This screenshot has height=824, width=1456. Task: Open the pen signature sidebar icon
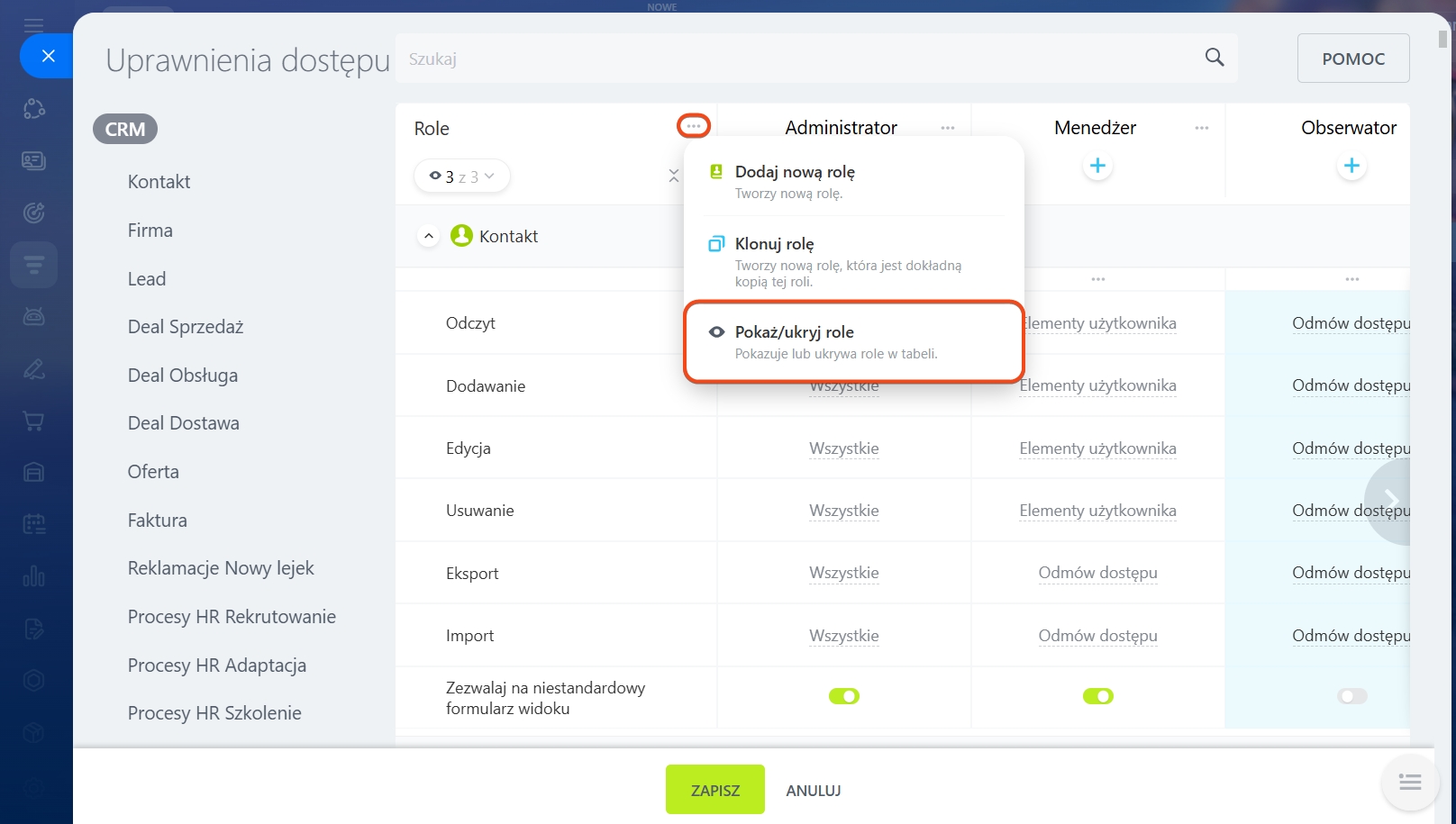point(33,368)
